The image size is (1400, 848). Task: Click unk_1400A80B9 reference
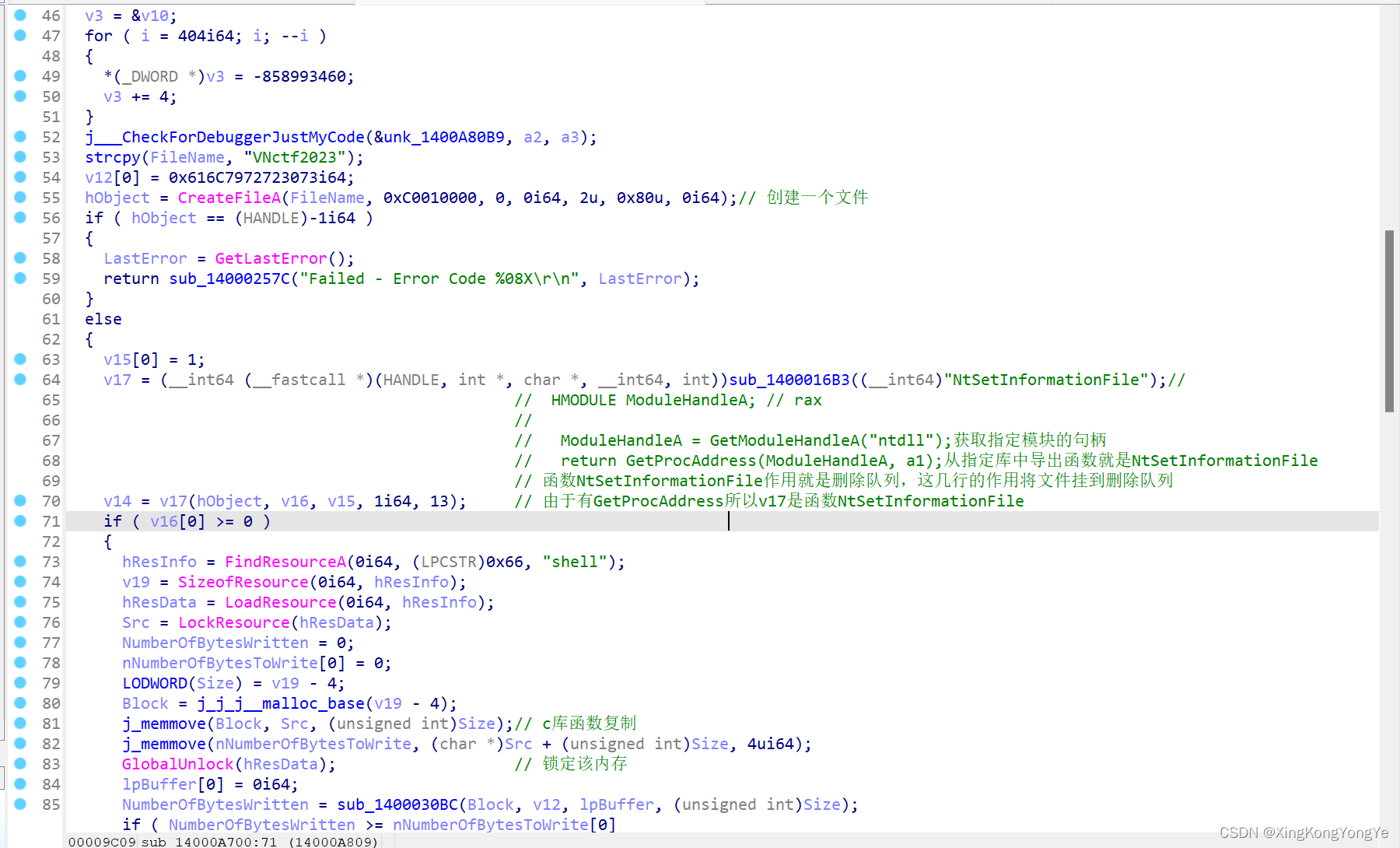[x=444, y=137]
